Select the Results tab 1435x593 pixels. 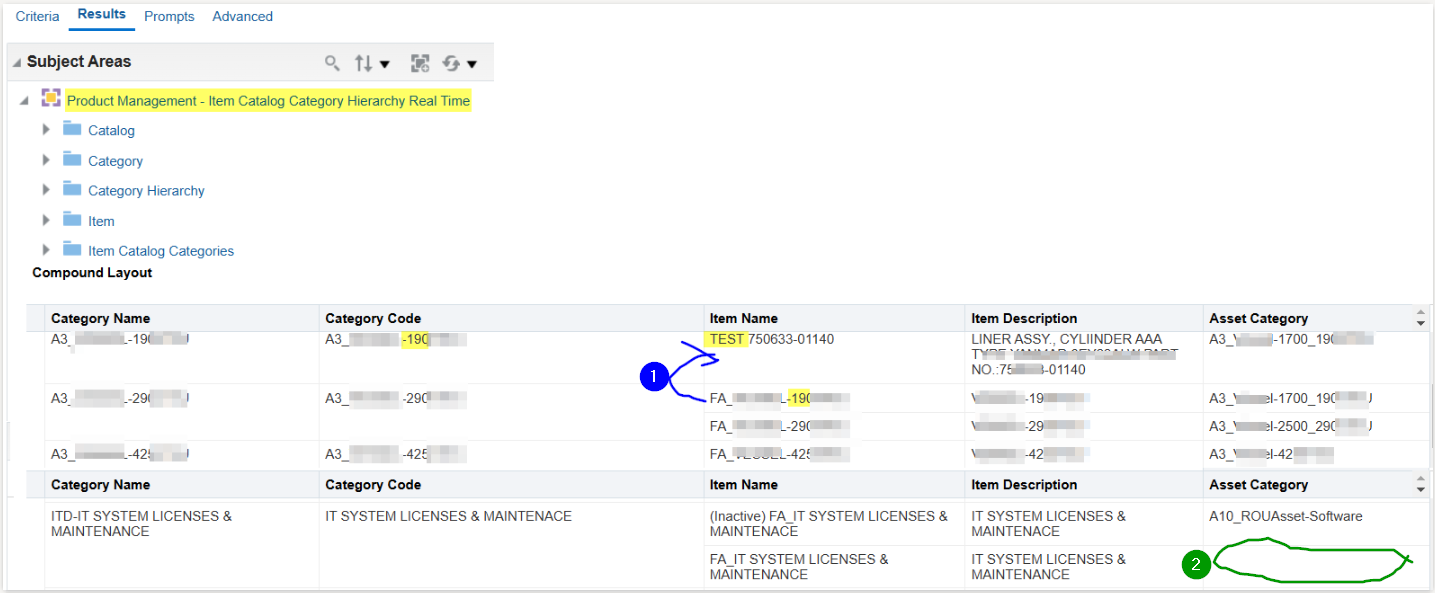[102, 15]
